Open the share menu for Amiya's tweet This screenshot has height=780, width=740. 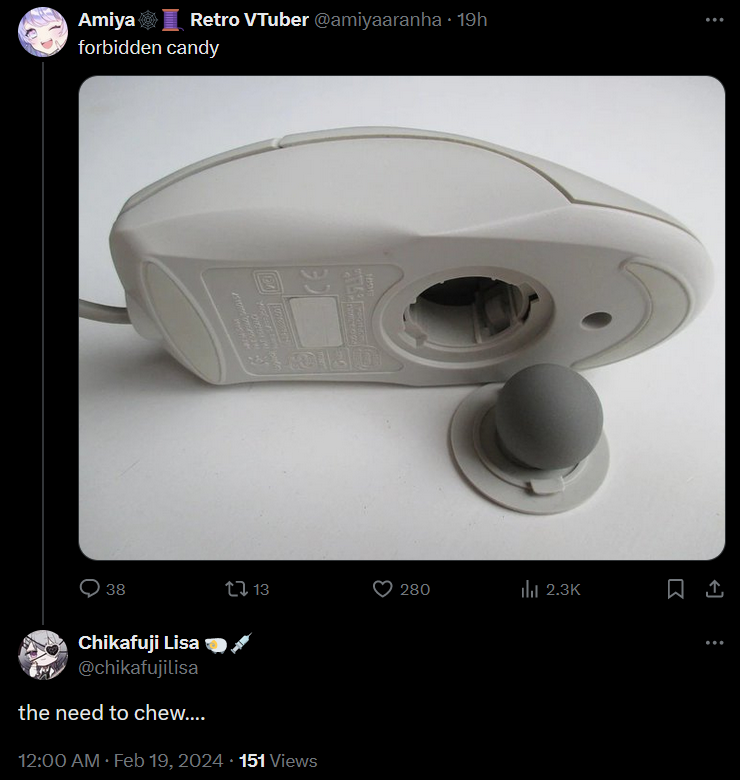[x=715, y=589]
